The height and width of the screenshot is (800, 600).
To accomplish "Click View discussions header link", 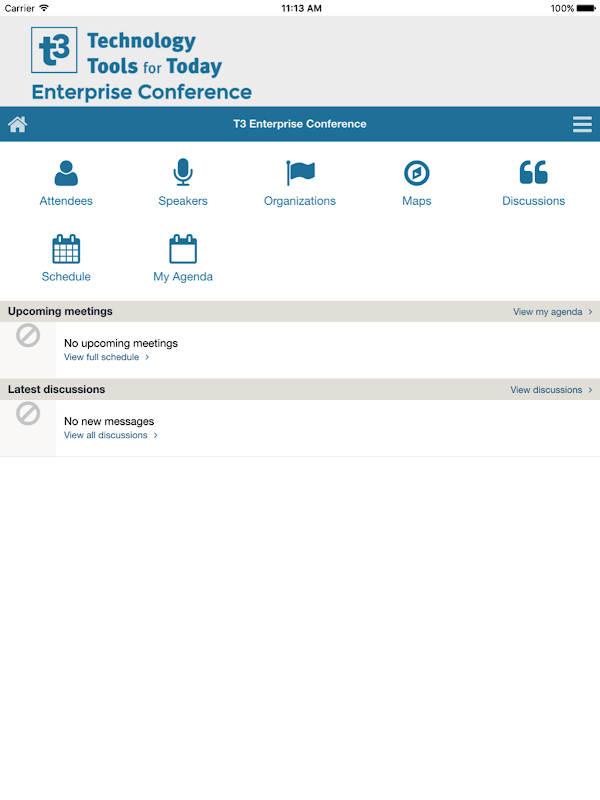I will point(546,390).
